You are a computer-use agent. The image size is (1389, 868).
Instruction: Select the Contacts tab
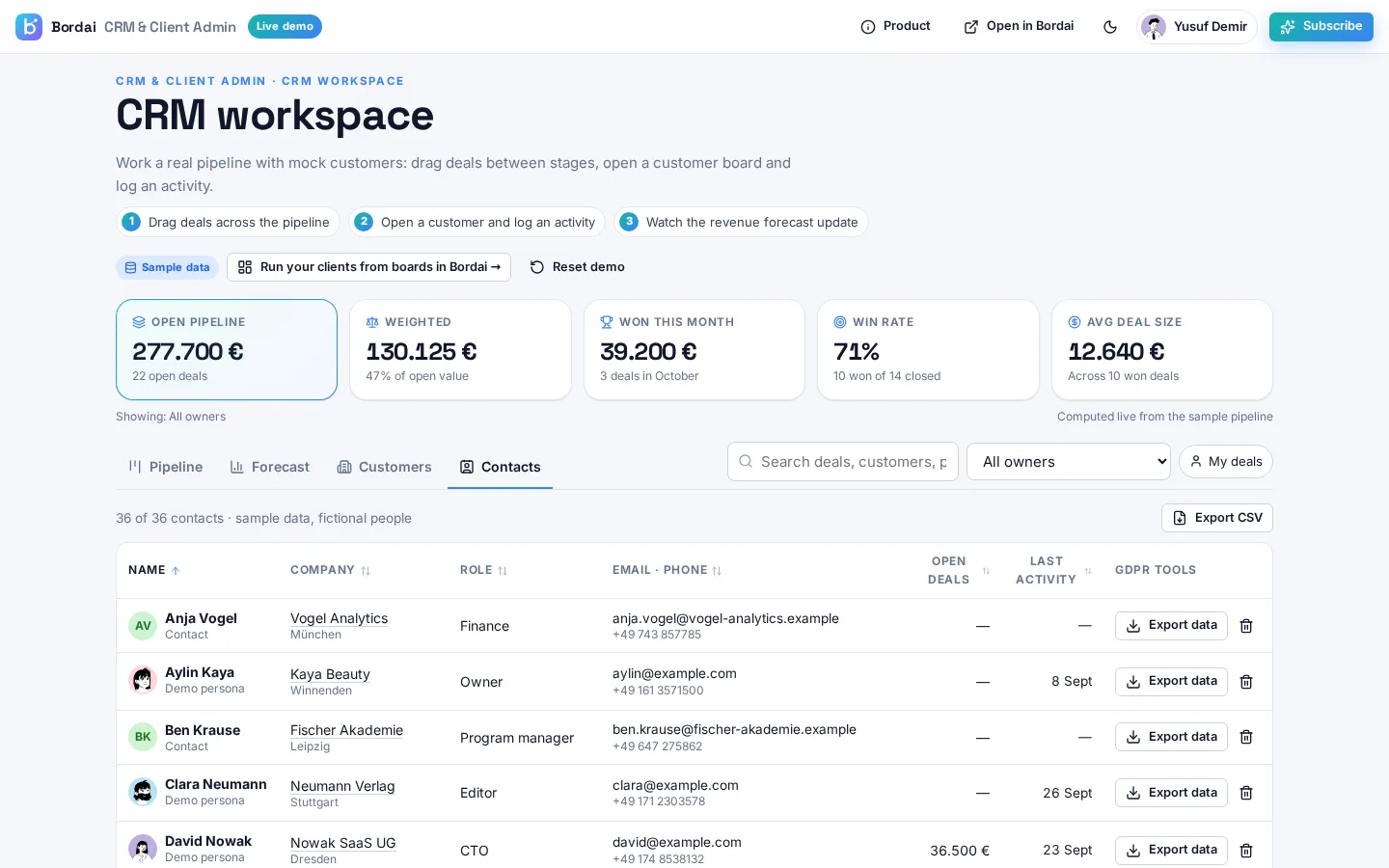pyautogui.click(x=500, y=467)
